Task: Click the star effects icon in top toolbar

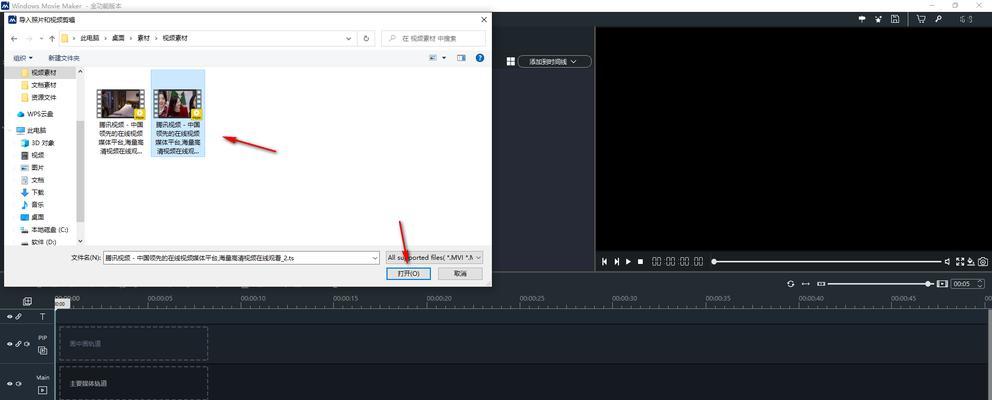Action: (878, 19)
